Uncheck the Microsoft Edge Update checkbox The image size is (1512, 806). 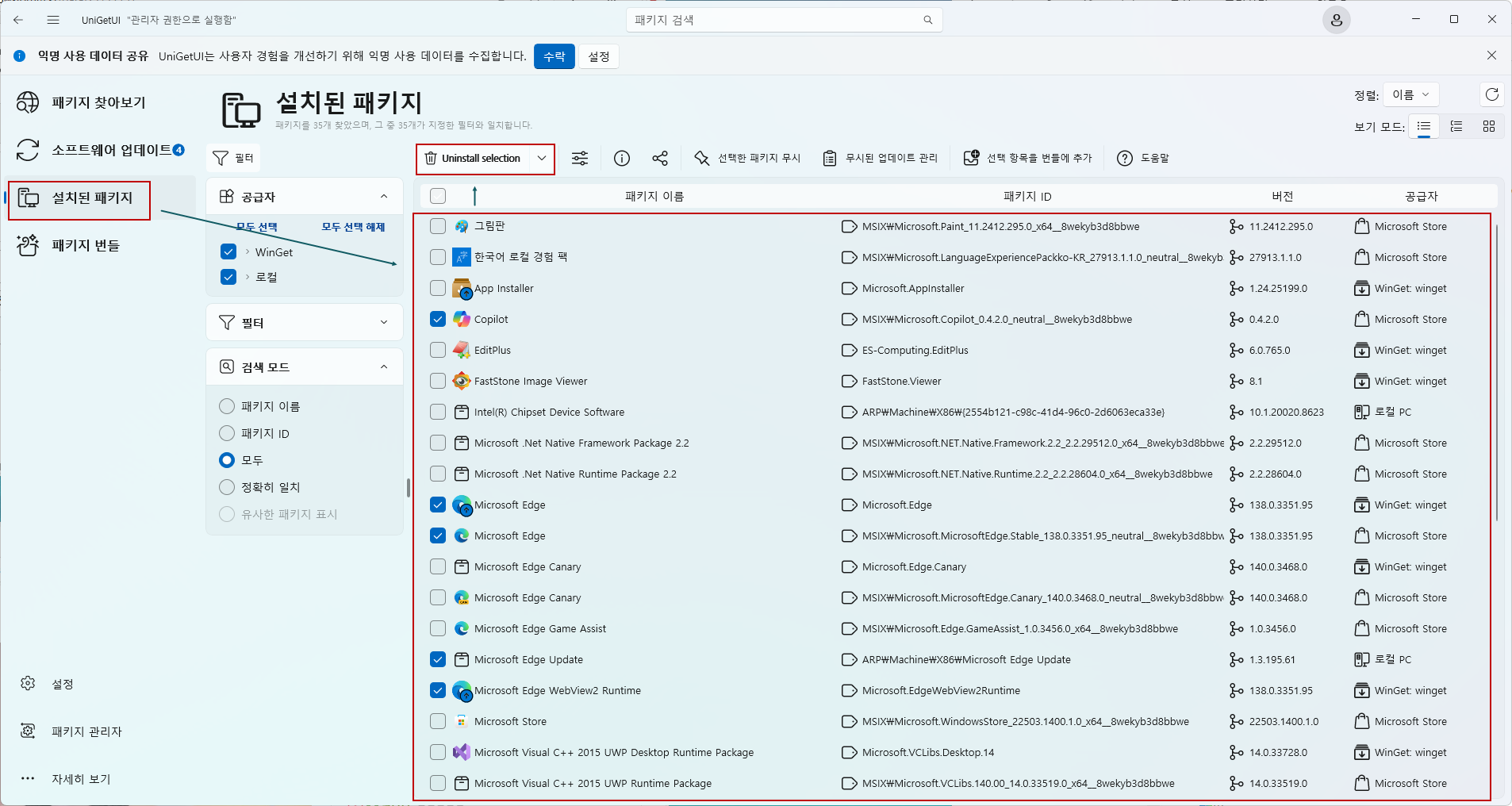click(x=438, y=659)
